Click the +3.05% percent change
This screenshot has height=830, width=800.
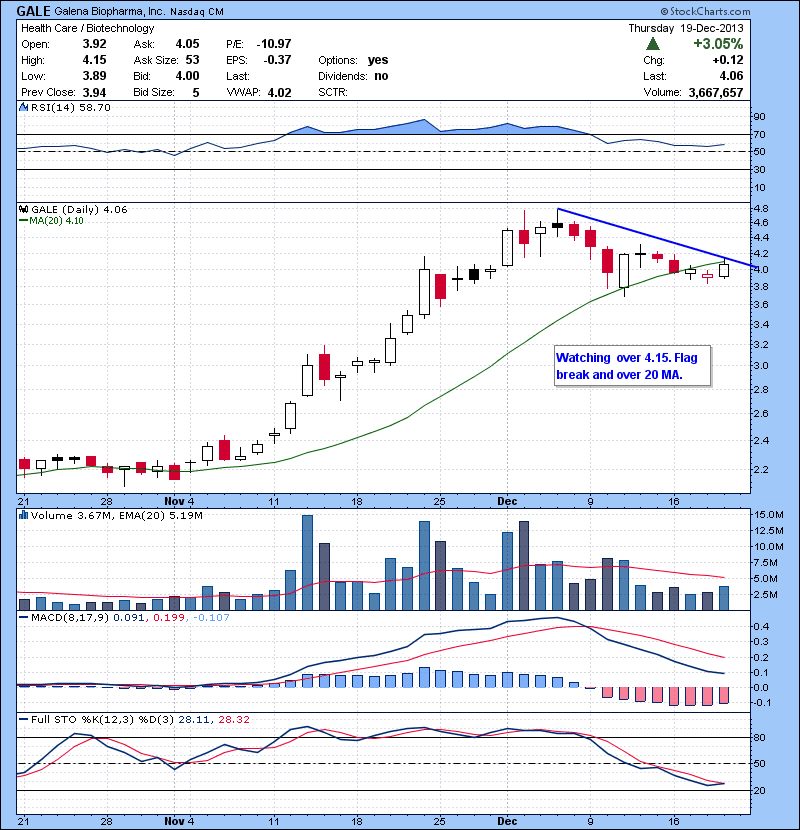click(x=718, y=43)
